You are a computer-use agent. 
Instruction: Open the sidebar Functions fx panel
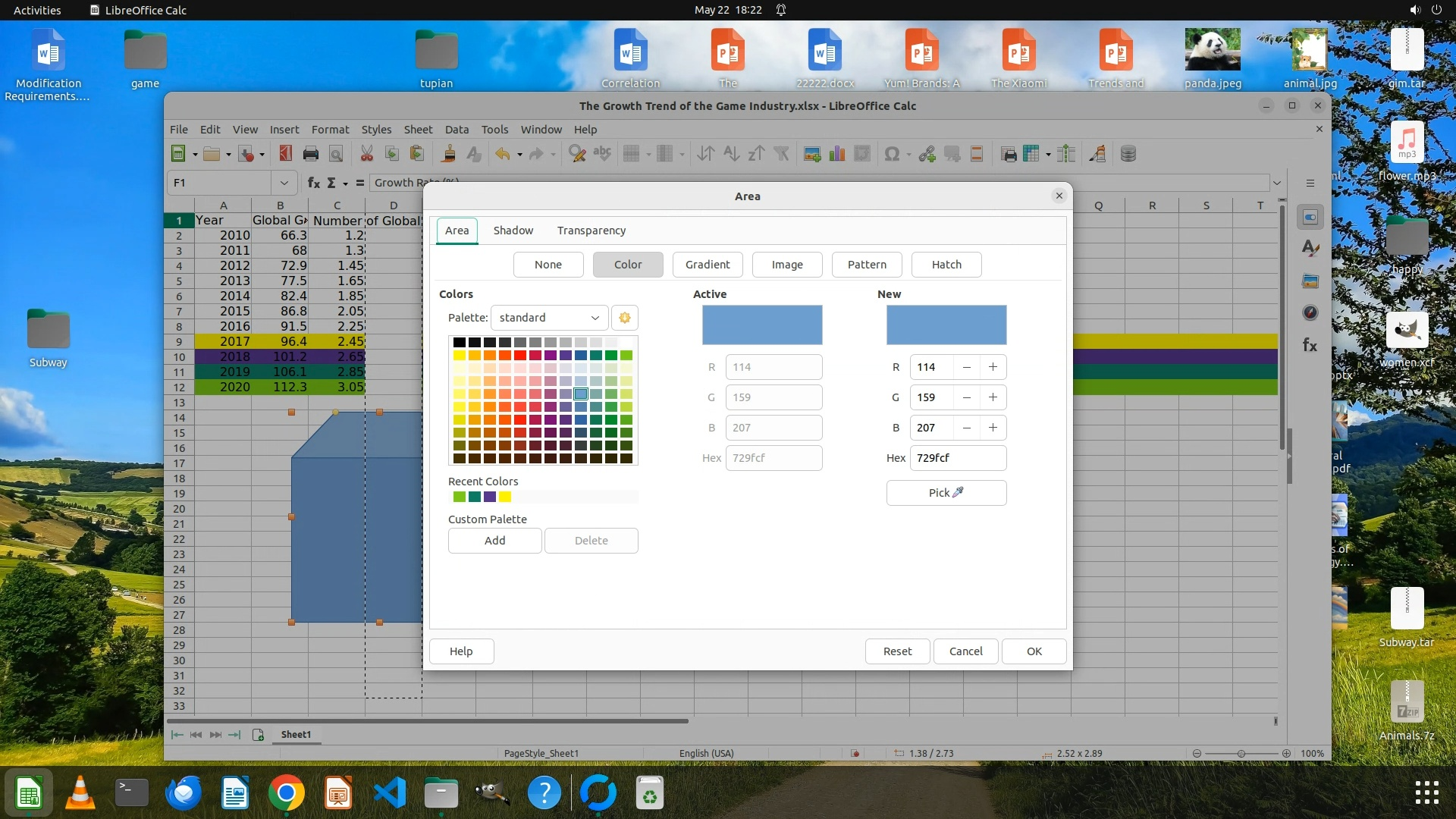pyautogui.click(x=1310, y=346)
